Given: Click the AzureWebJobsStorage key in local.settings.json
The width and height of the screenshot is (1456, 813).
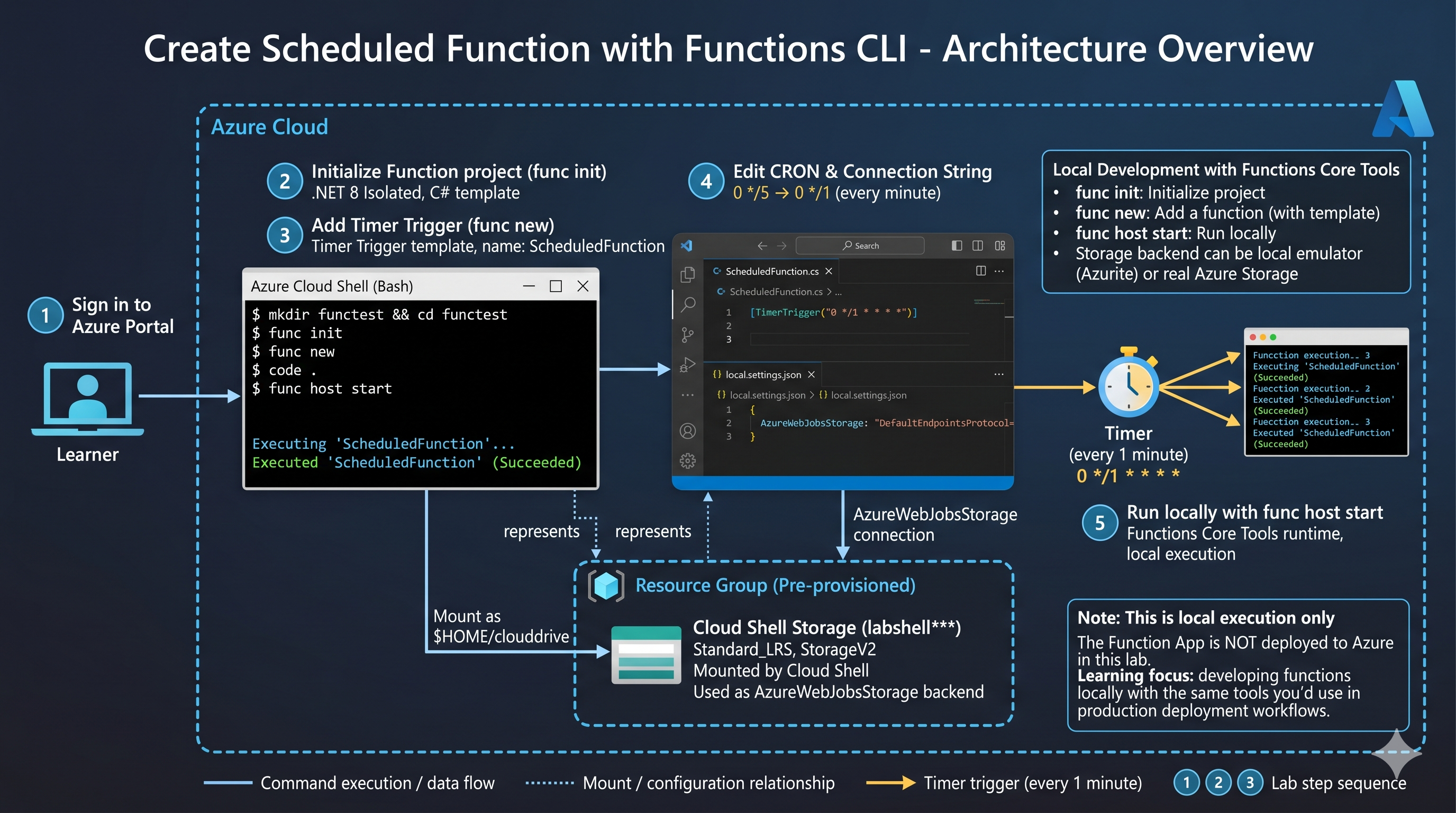Looking at the screenshot, I should [x=812, y=423].
